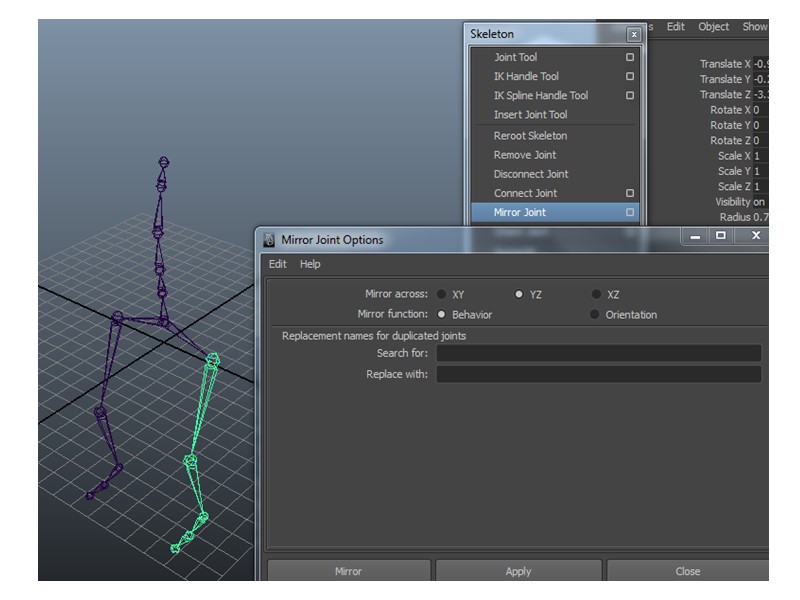Viewport: 800px width, 600px height.
Task: Close Mirror Joint Options via X
Action: tap(756, 235)
